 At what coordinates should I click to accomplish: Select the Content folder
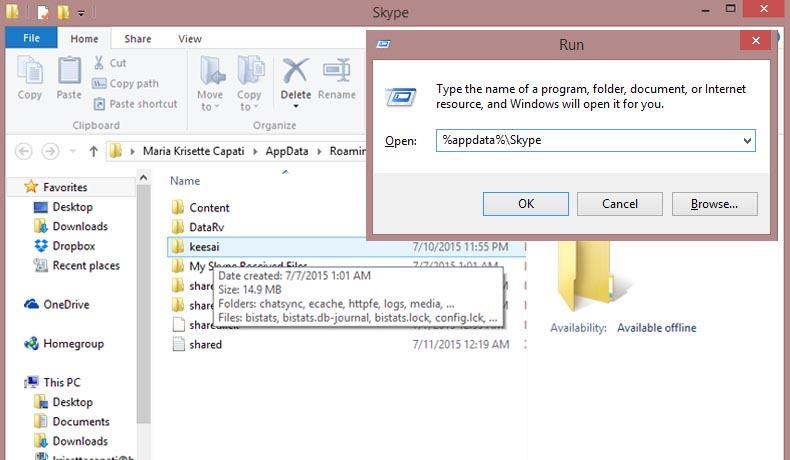(209, 208)
